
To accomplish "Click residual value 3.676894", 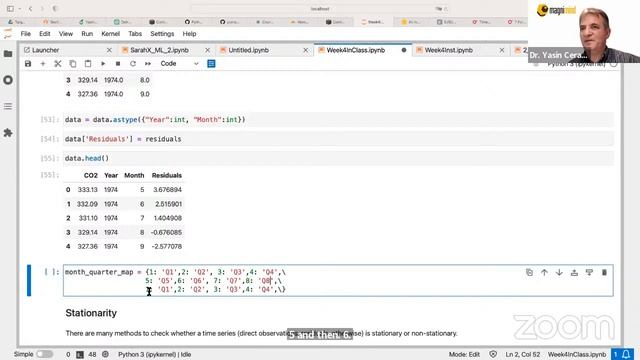I will 167,190.
